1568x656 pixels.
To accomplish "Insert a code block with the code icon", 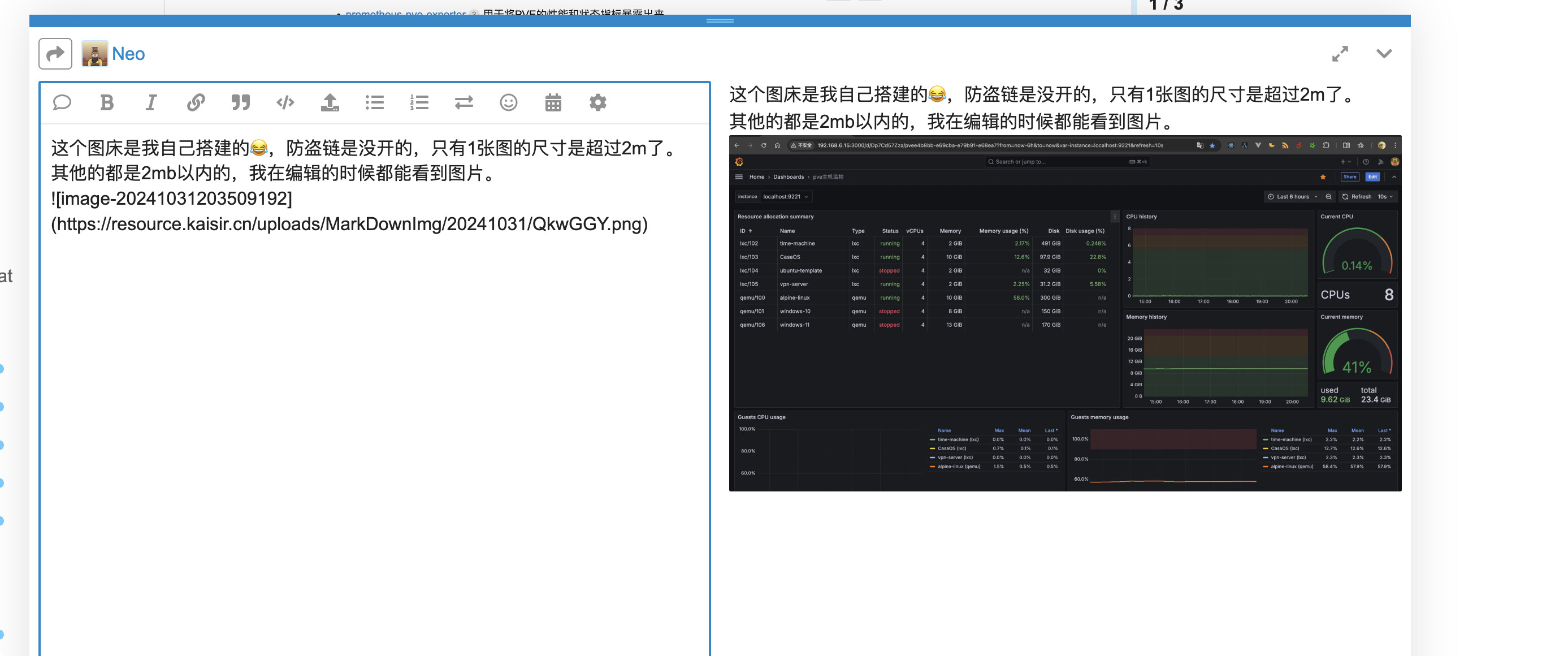I will (x=285, y=102).
